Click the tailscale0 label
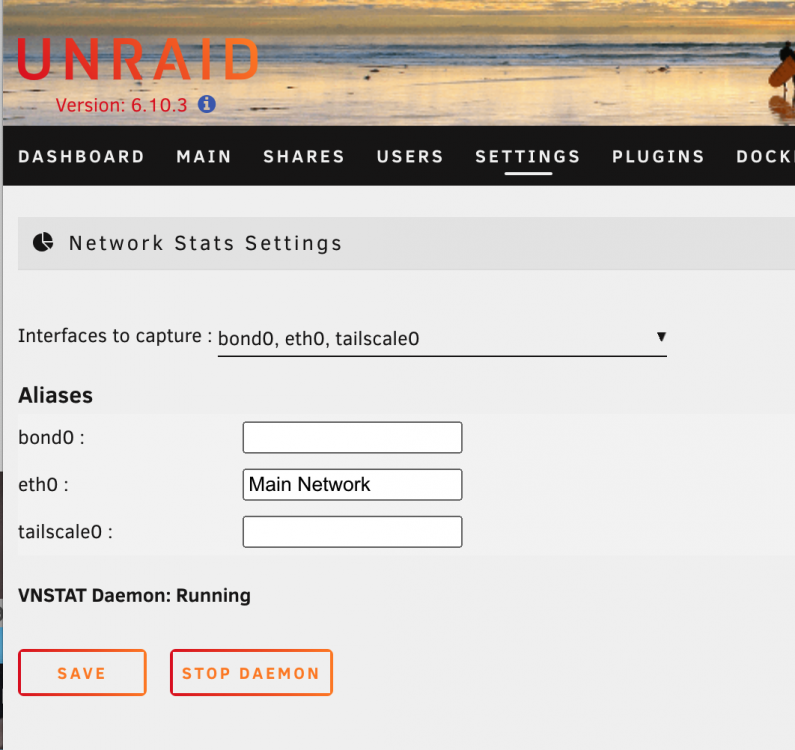 (65, 532)
